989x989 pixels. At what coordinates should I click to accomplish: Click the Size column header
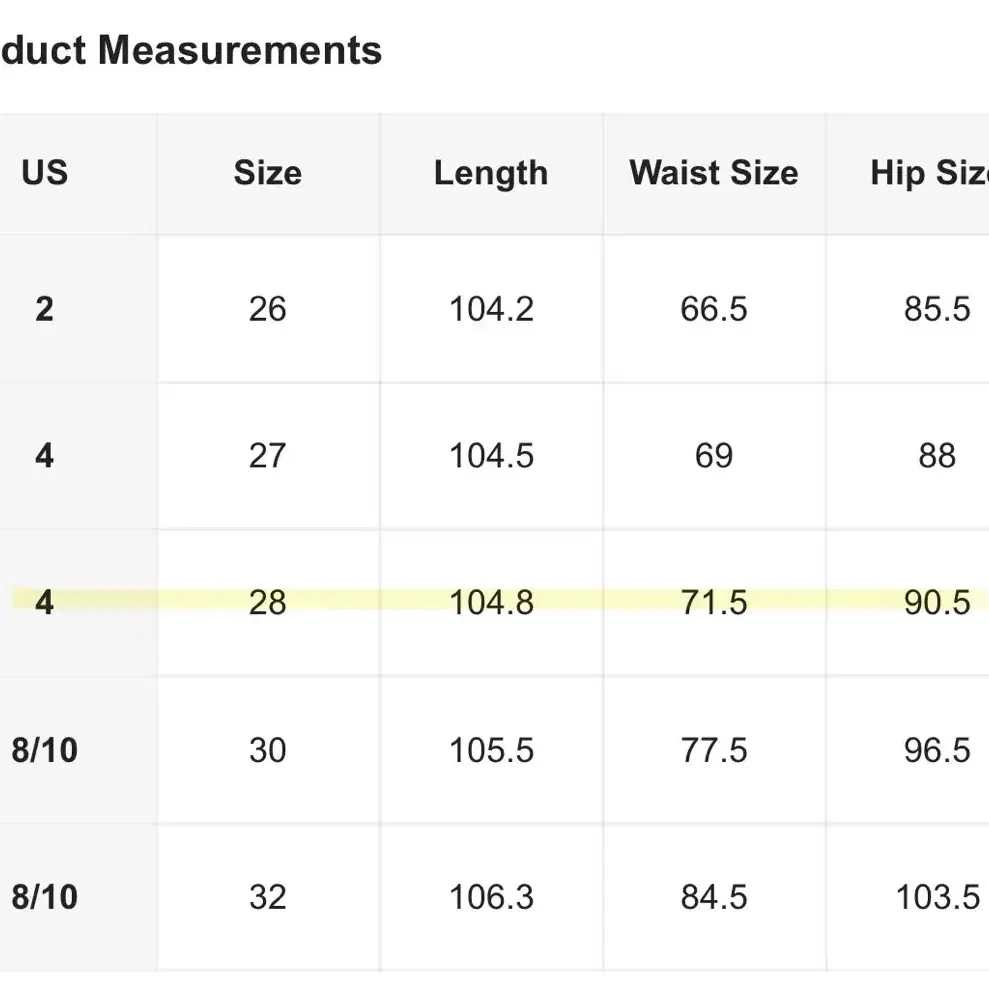(267, 172)
